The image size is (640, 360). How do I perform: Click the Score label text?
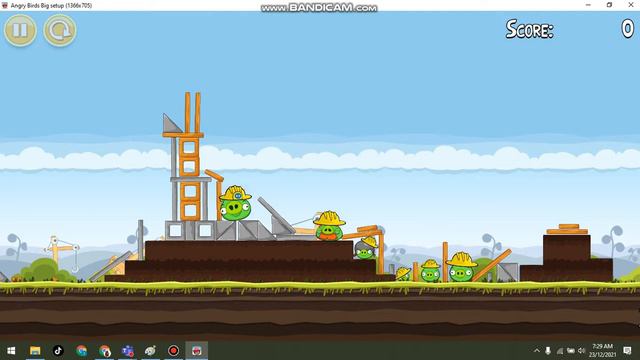click(529, 29)
